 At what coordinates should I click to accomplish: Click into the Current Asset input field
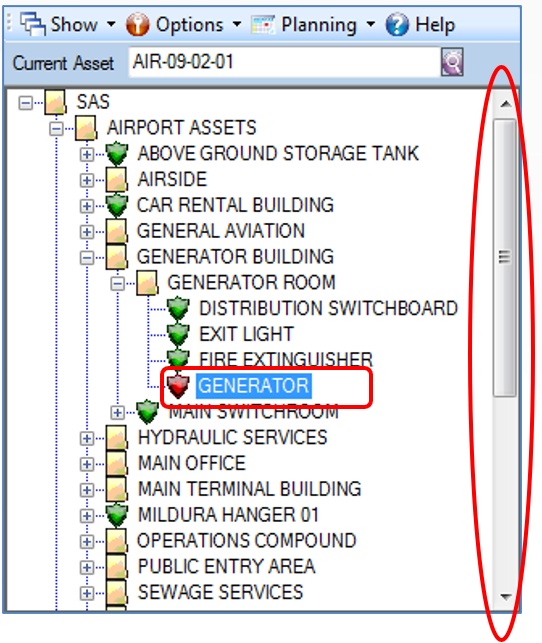(x=285, y=62)
